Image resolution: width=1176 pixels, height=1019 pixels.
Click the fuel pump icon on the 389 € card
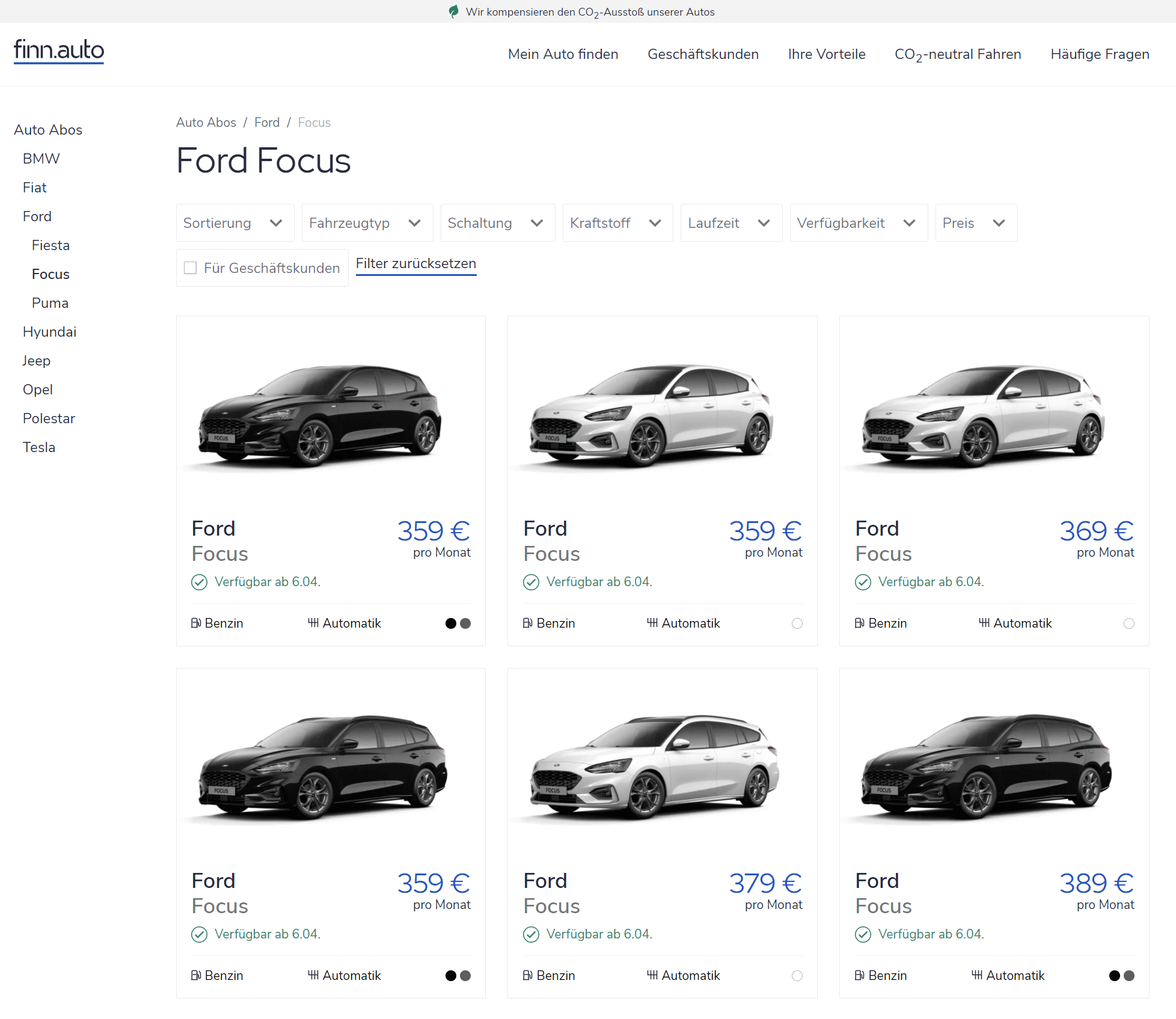click(x=860, y=975)
